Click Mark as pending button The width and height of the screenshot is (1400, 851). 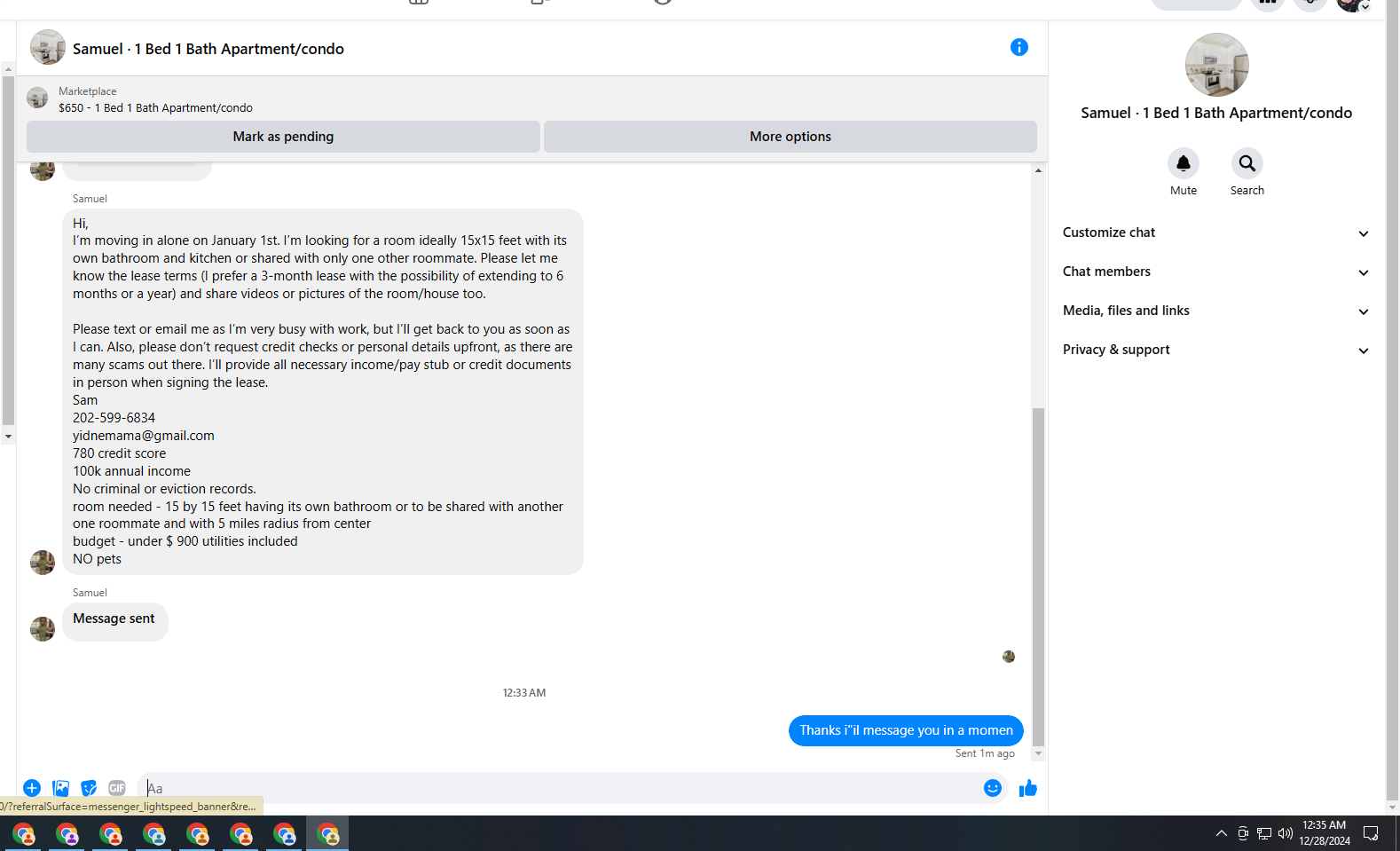[283, 137]
